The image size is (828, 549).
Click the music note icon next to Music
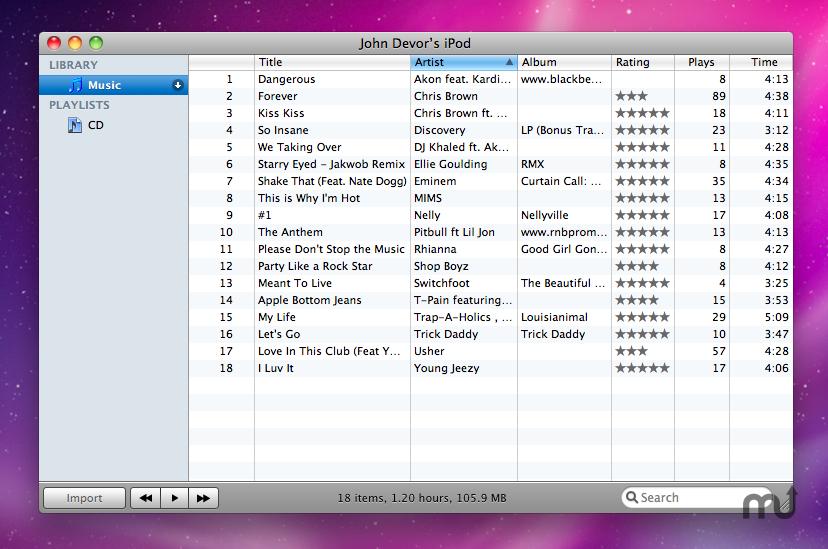pyautogui.click(x=76, y=85)
